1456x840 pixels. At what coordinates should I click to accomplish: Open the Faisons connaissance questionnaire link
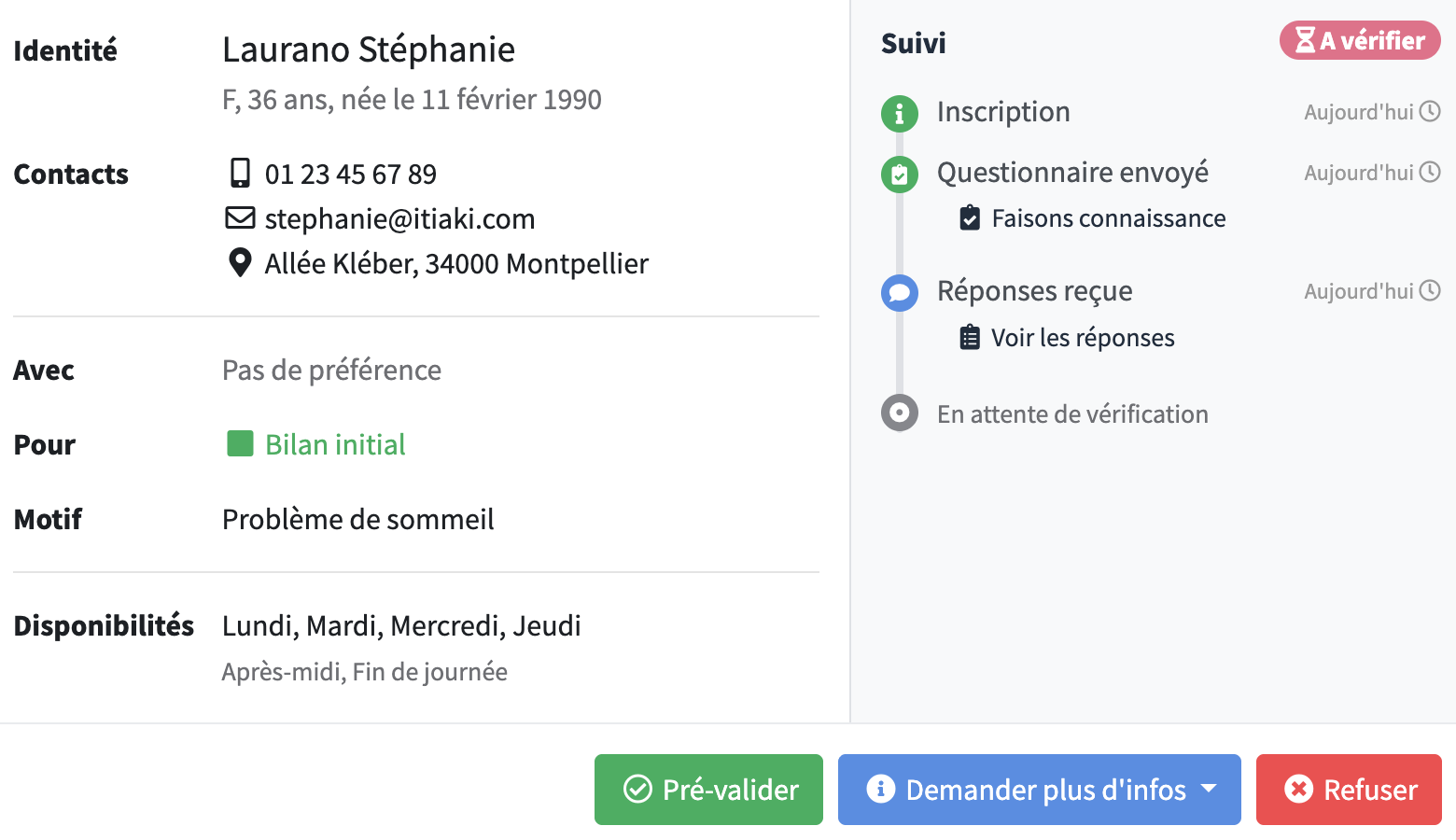(x=1108, y=218)
